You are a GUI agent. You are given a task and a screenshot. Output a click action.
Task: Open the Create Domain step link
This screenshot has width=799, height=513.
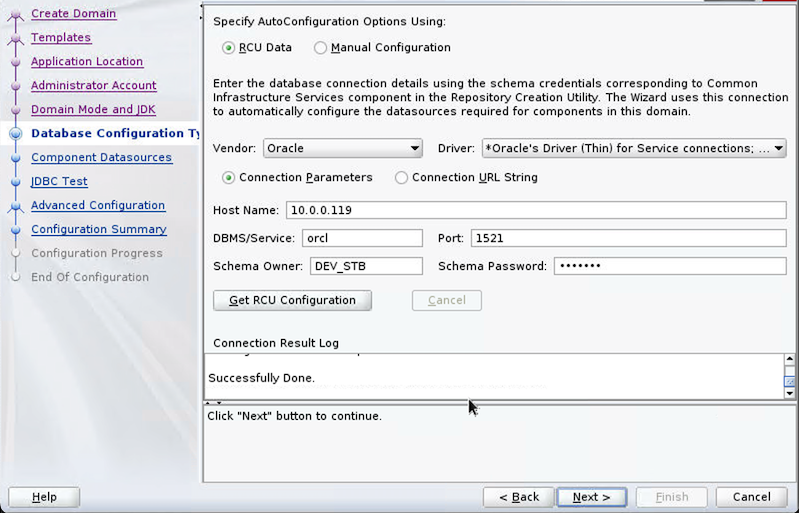73,13
